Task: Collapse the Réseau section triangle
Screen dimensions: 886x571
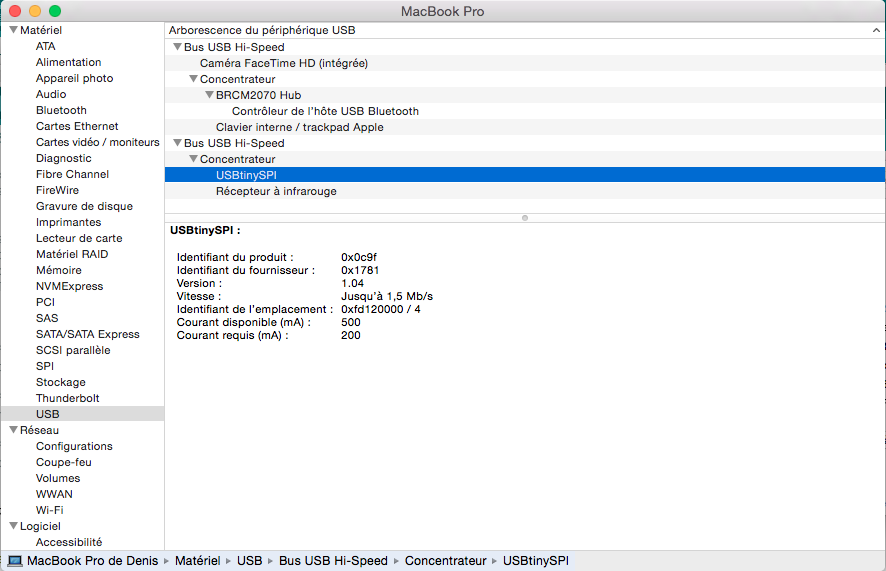Action: [x=14, y=430]
